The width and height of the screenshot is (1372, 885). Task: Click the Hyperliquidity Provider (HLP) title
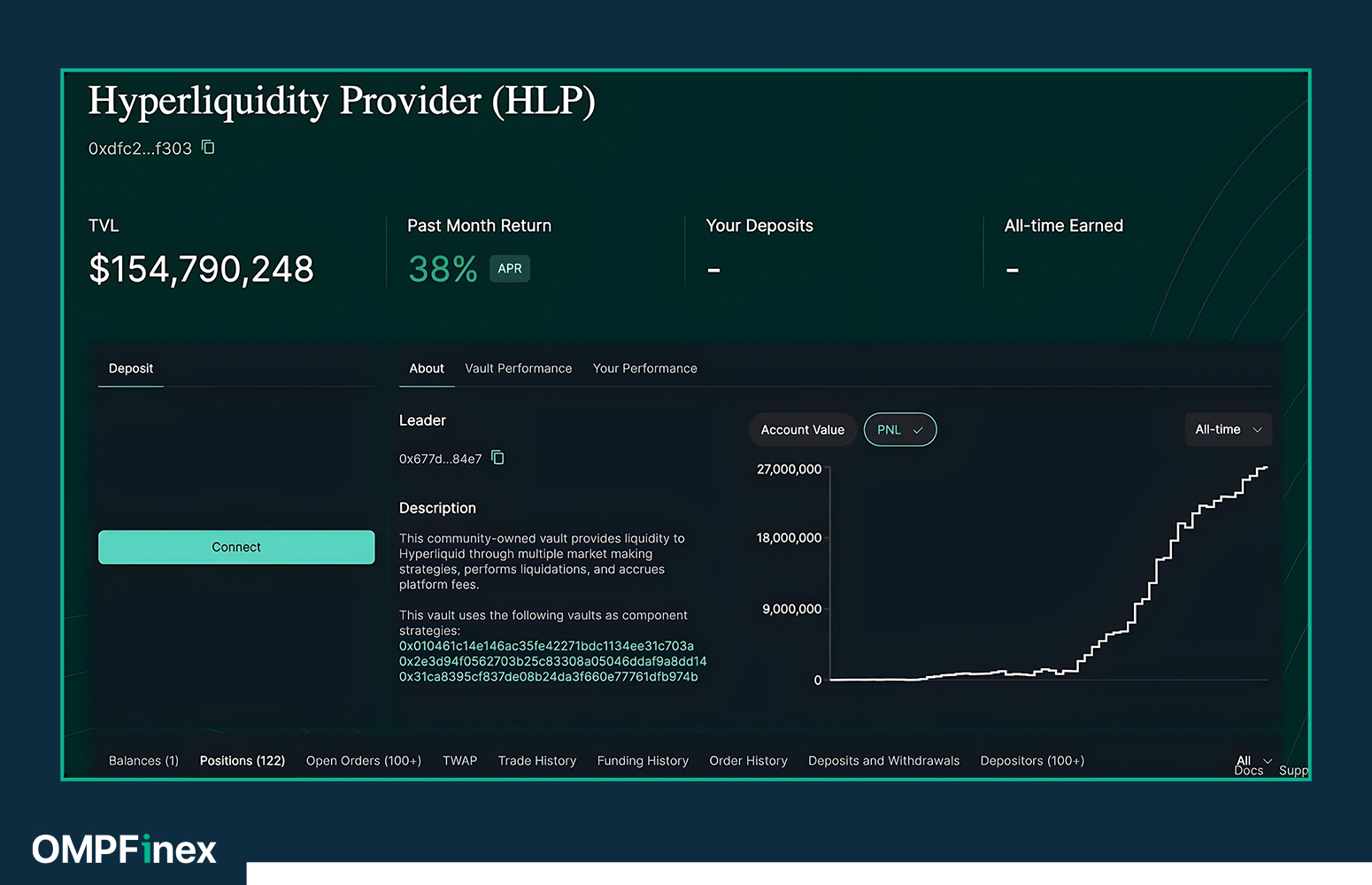[x=342, y=101]
